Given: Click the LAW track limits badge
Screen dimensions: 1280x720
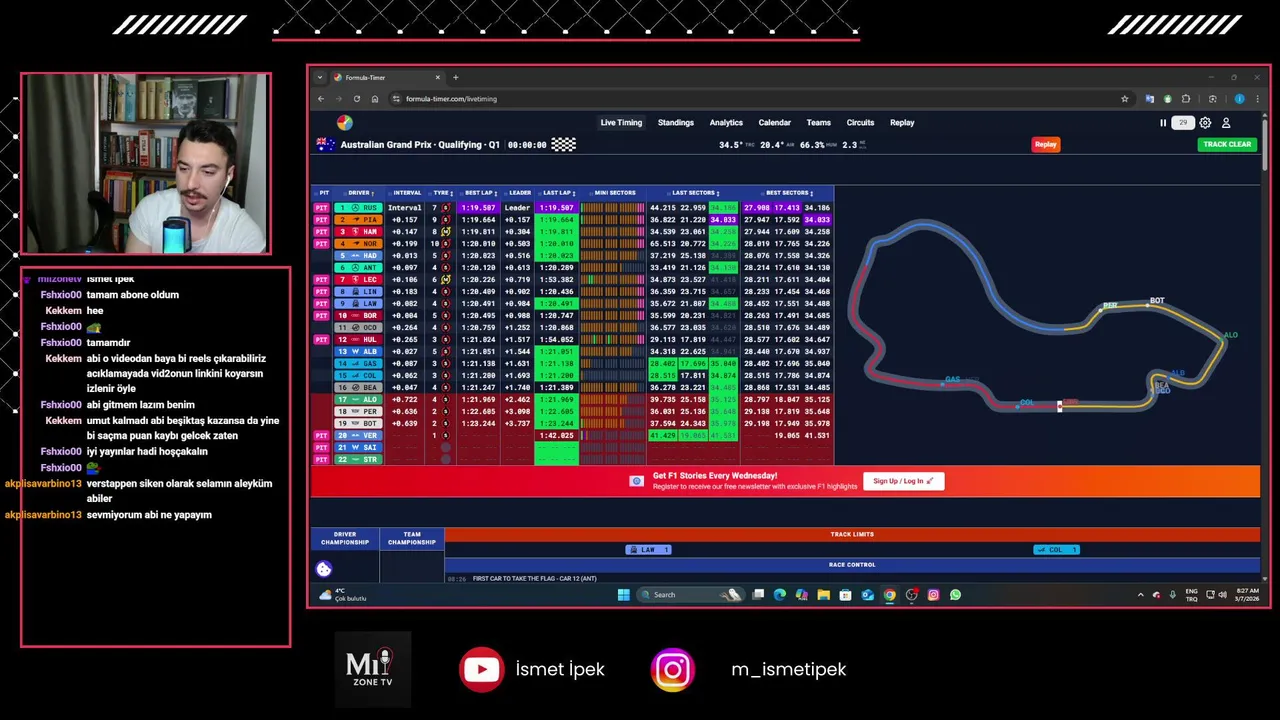Looking at the screenshot, I should pyautogui.click(x=648, y=550).
